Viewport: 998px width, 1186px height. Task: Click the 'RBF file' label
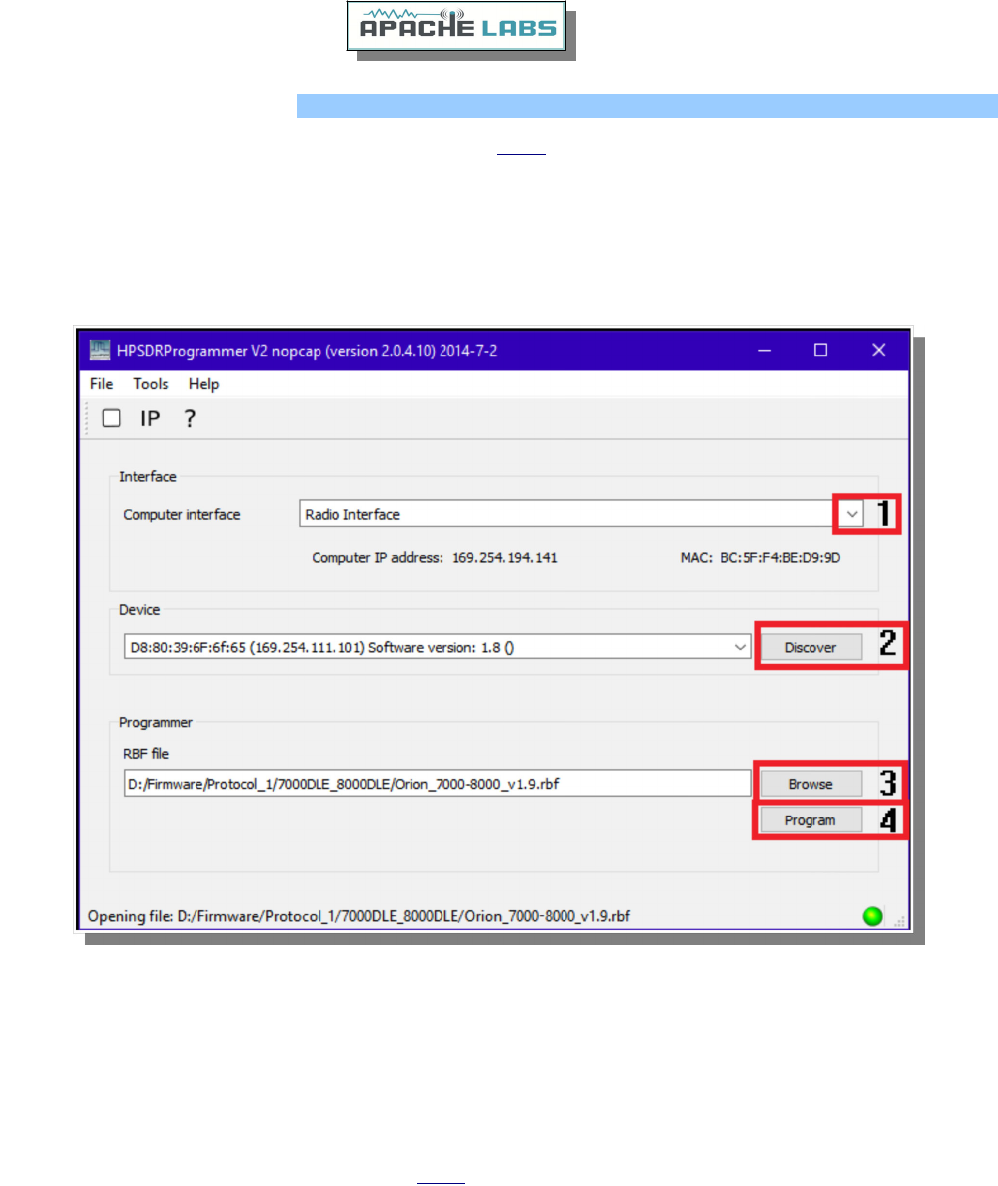(x=146, y=754)
